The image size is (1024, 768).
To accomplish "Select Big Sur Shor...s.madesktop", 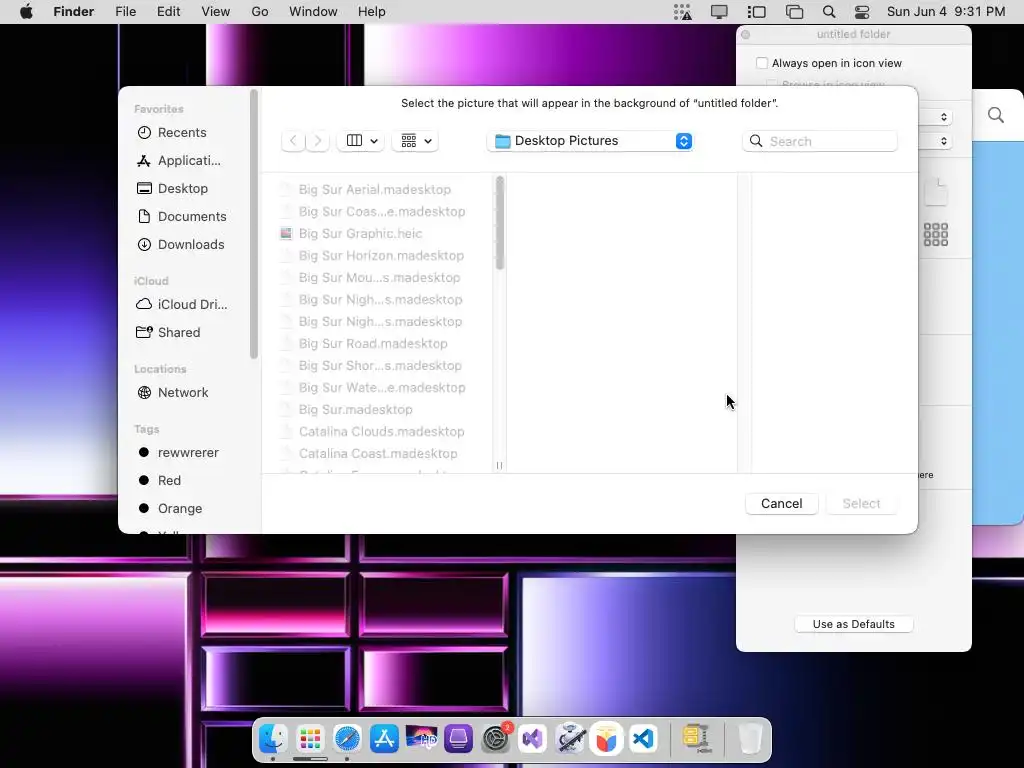I will tap(380, 366).
